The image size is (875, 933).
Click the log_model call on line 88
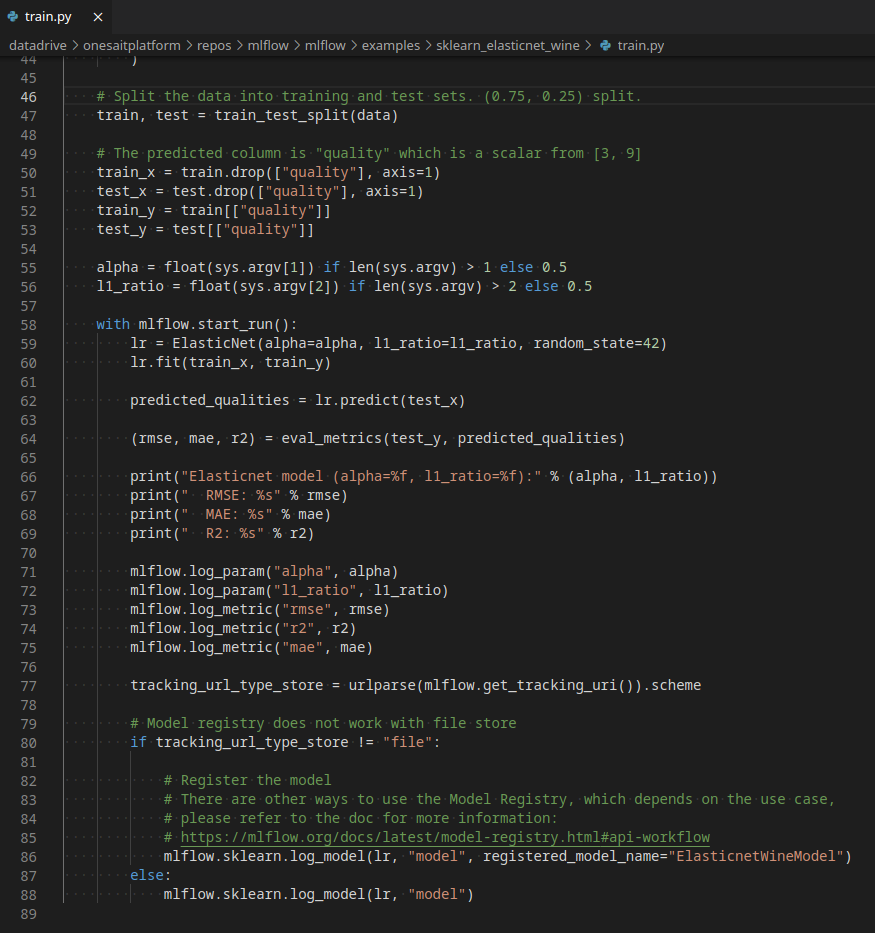[319, 894]
